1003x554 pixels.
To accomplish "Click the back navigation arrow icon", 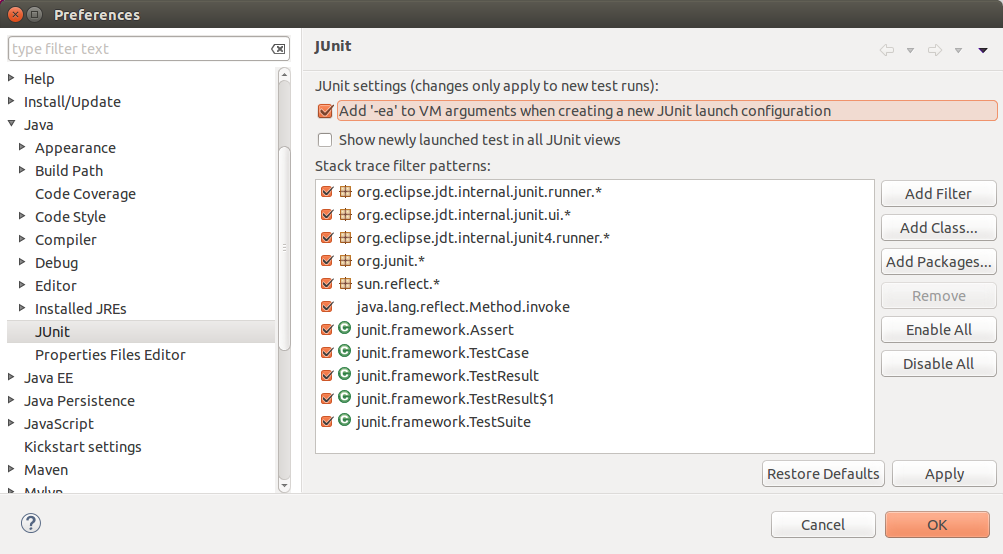I will tap(887, 49).
